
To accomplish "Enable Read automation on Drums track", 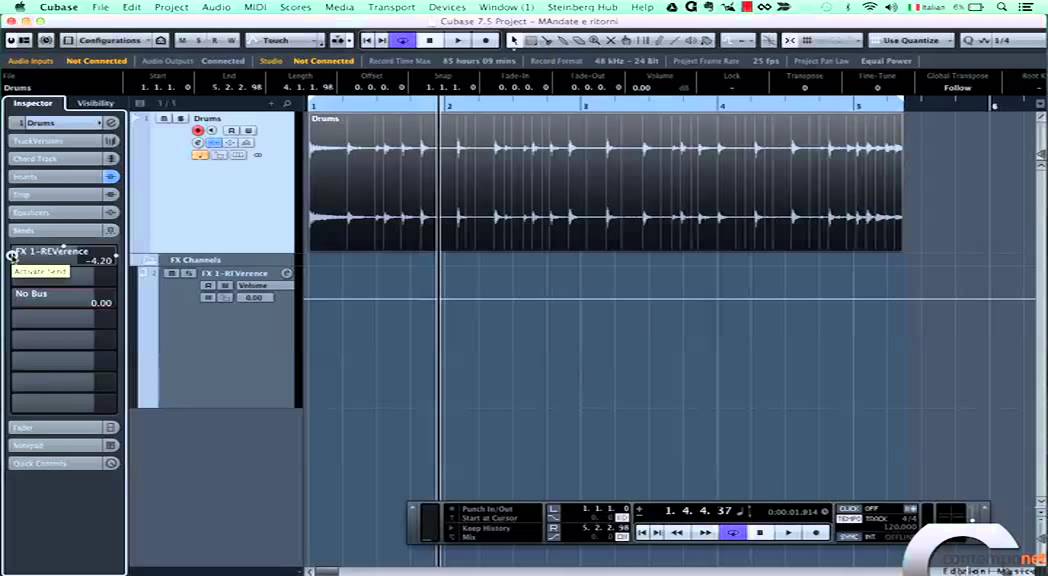I will (231, 130).
